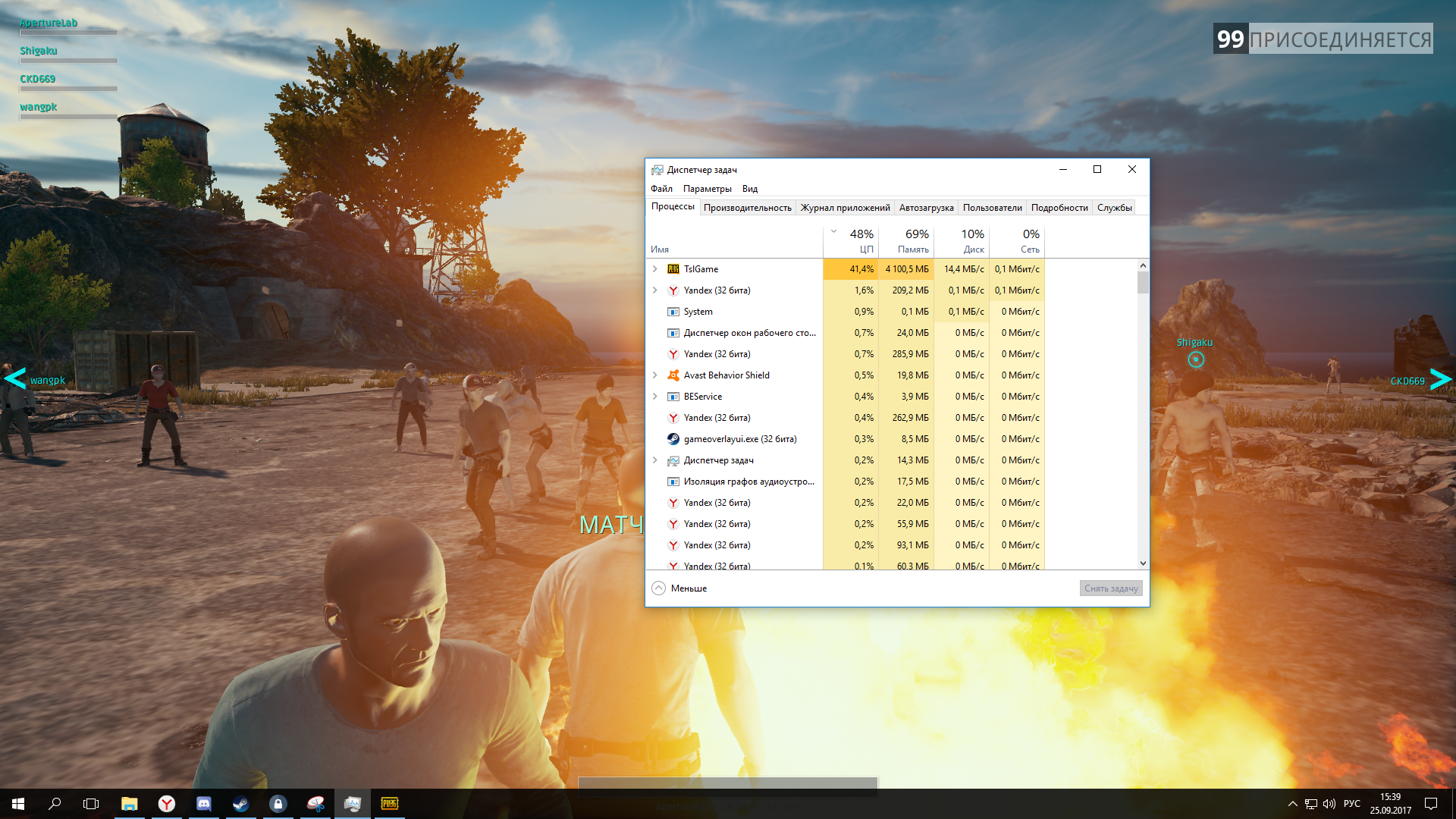Screen dimensions: 1456x819
Task: Click the Снять задачу button
Action: point(1111,588)
